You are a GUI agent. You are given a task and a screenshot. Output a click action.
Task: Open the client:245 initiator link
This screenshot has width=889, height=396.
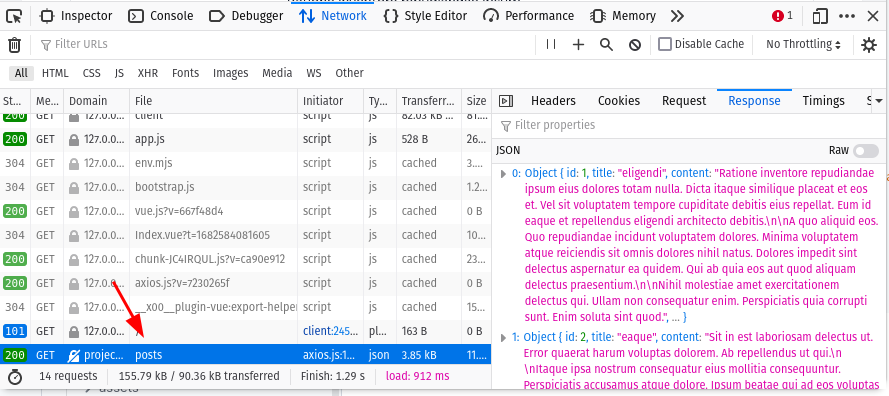[x=329, y=331]
